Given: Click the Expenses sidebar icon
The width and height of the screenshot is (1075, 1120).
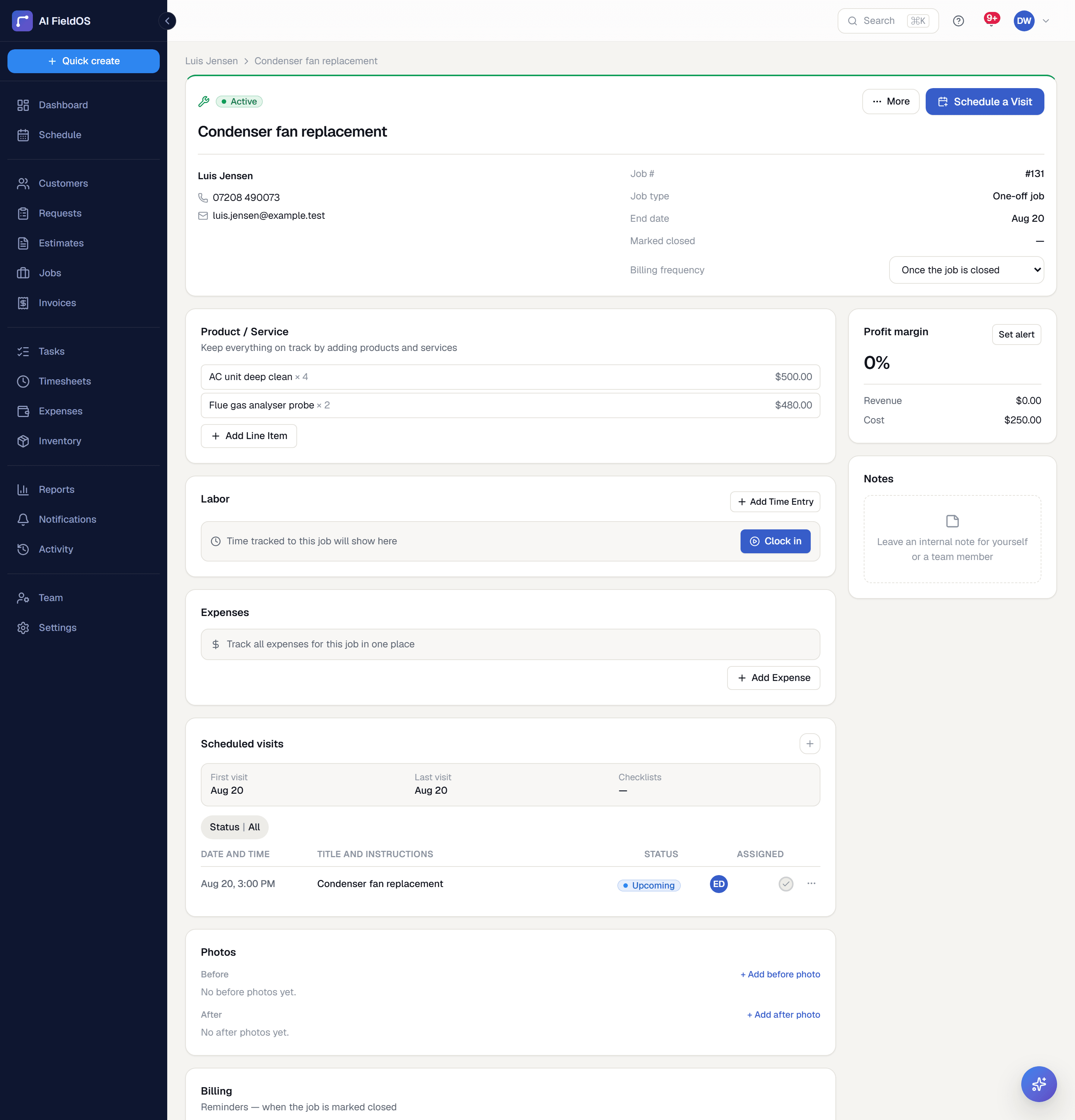Looking at the screenshot, I should 23,411.
